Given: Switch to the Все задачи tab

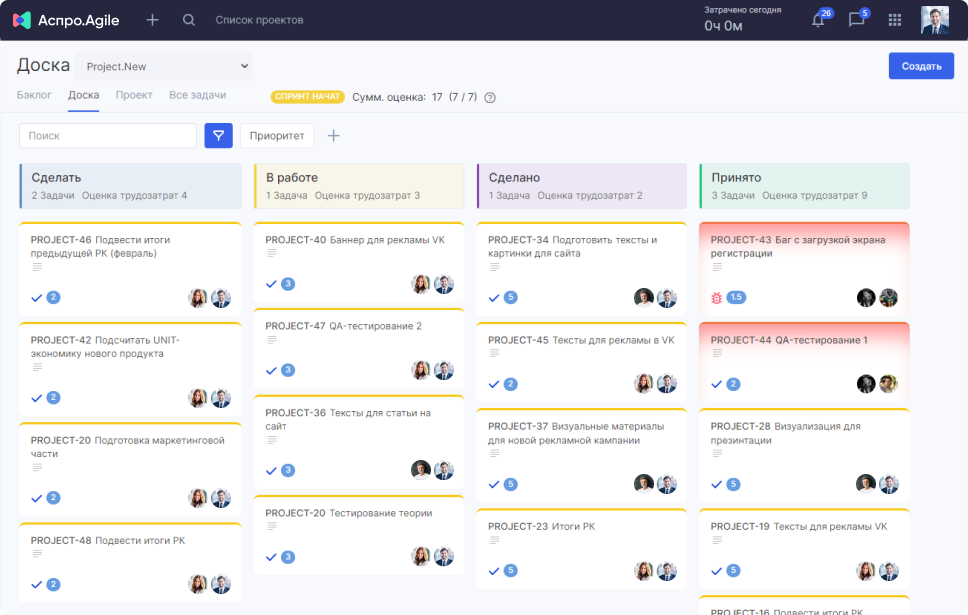Looking at the screenshot, I should click(197, 95).
